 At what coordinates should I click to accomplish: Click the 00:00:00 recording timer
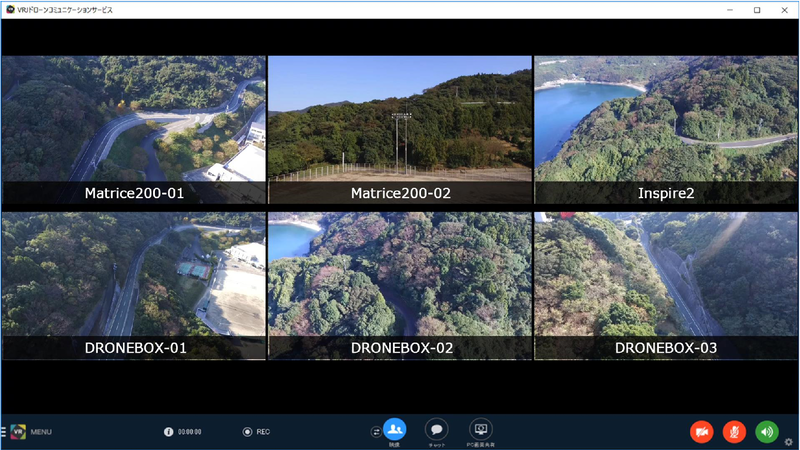pyautogui.click(x=190, y=432)
